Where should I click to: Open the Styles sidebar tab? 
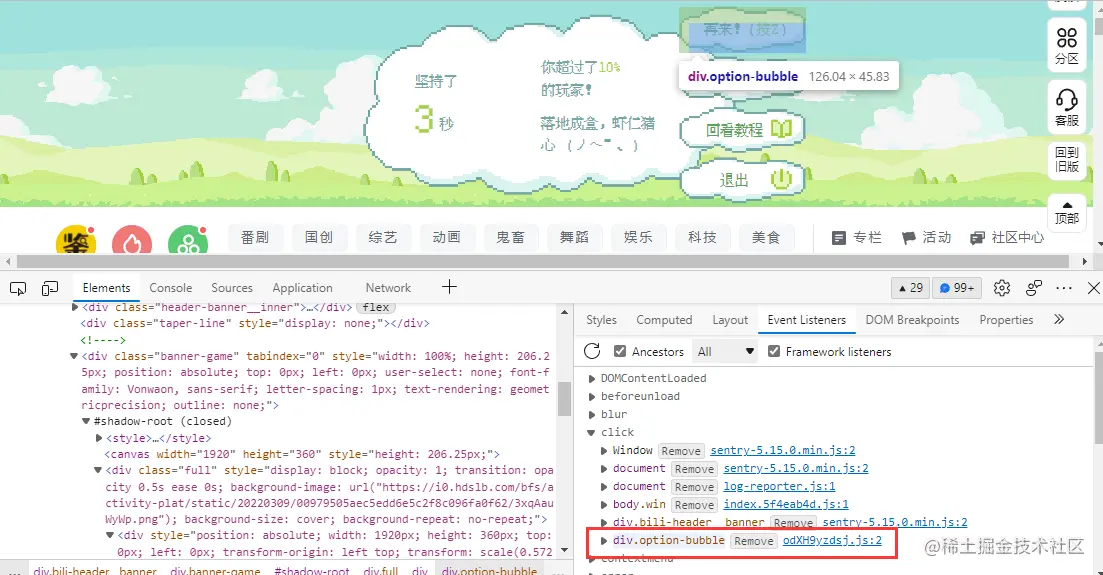click(601, 320)
